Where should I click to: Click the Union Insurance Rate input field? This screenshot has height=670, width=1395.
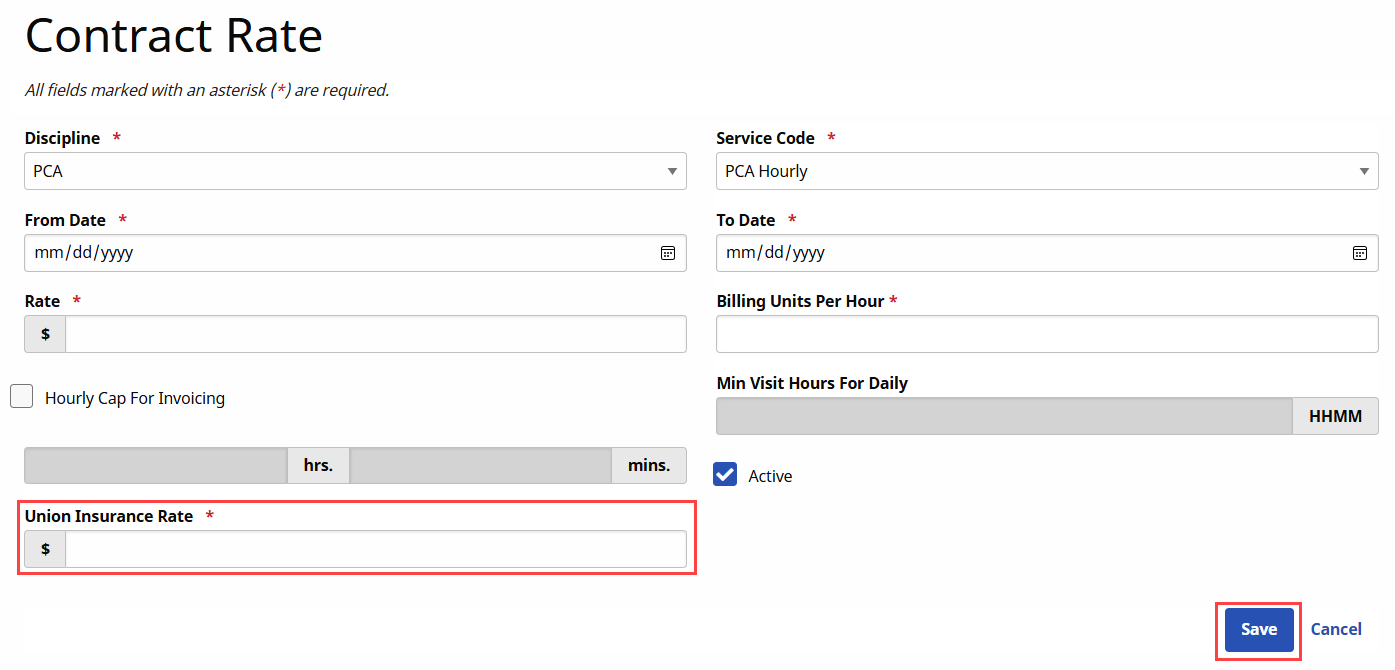(x=375, y=548)
